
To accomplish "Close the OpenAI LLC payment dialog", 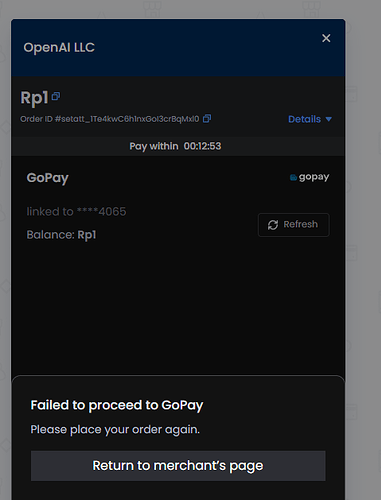I will click(326, 38).
